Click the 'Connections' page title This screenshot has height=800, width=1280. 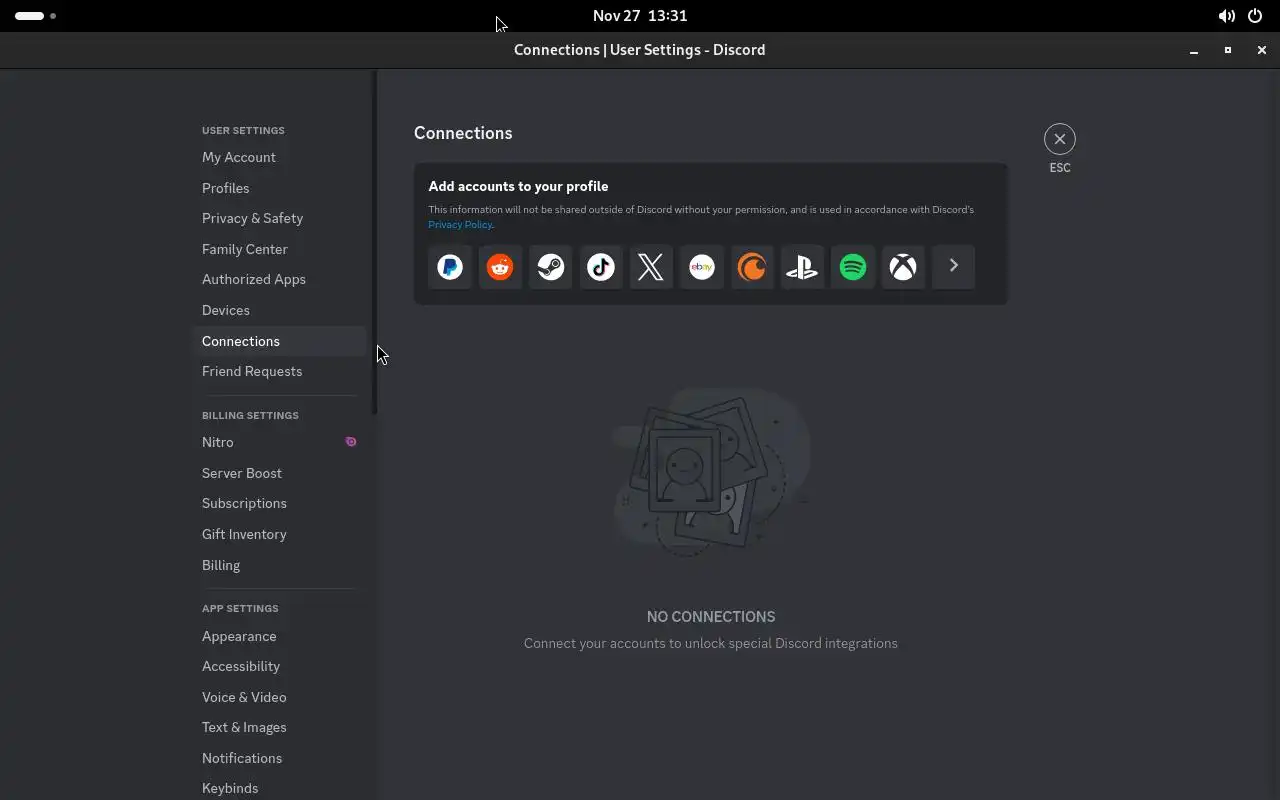(x=463, y=133)
